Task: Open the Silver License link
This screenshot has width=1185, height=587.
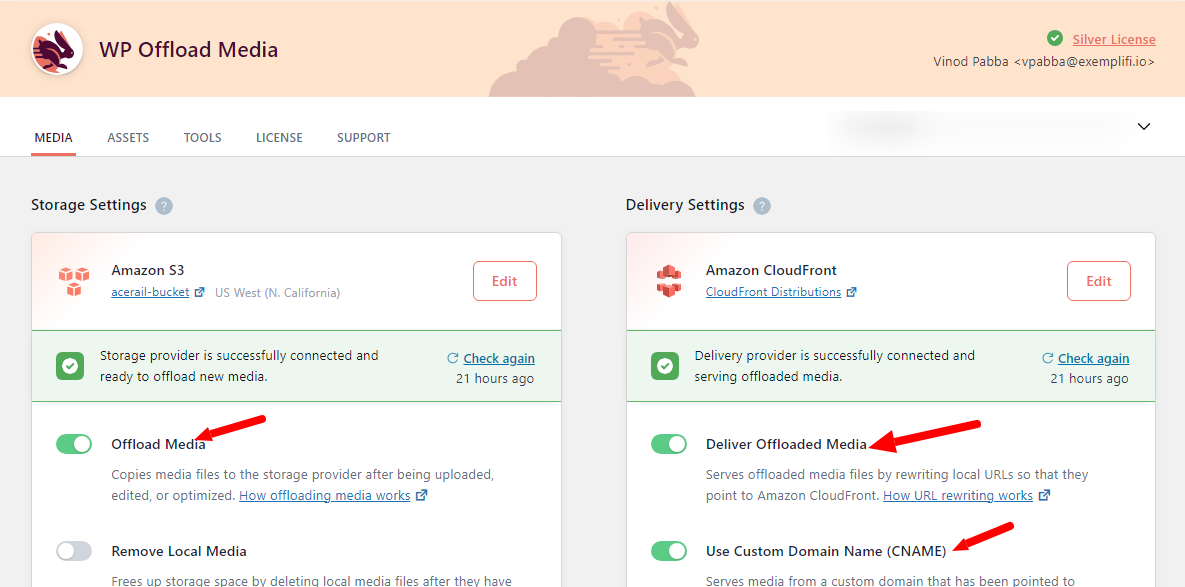Action: 1114,39
